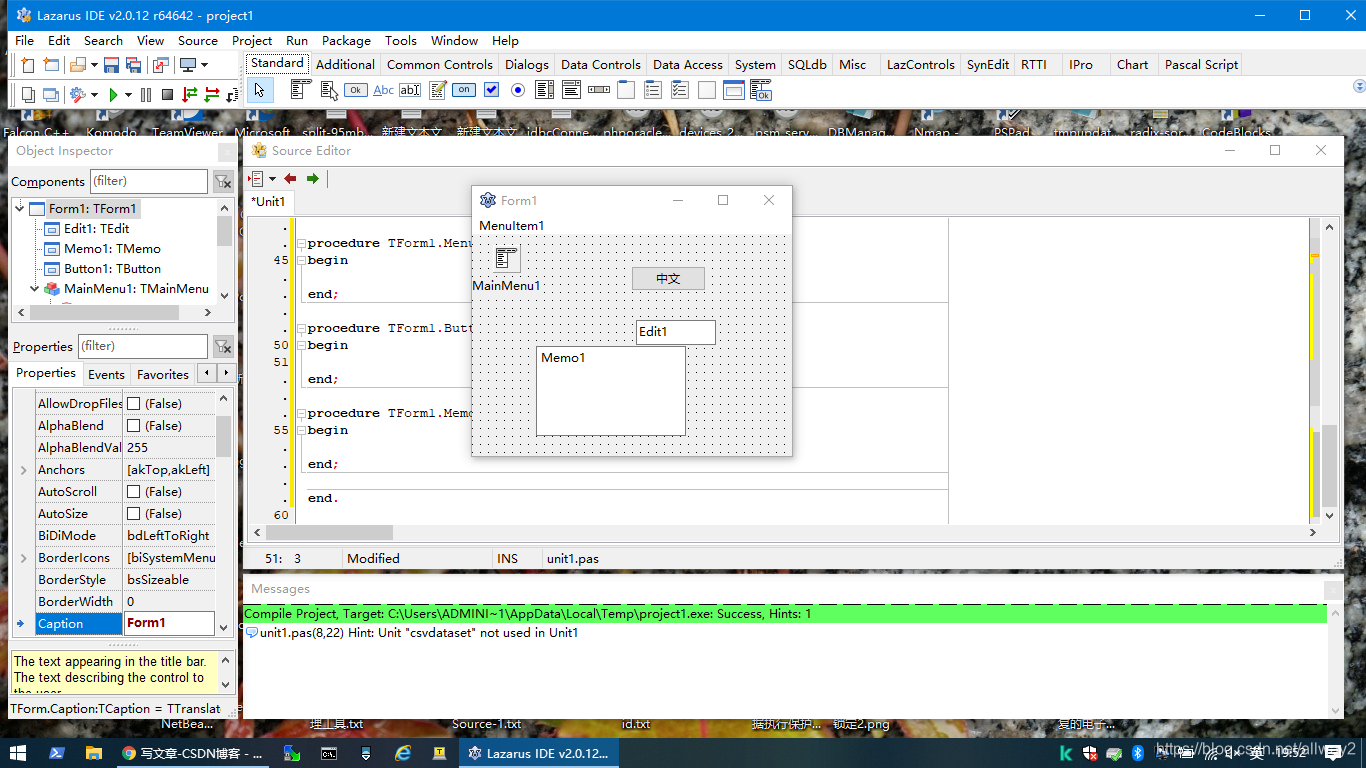
Task: Click the Caption property value field
Action: (169, 623)
